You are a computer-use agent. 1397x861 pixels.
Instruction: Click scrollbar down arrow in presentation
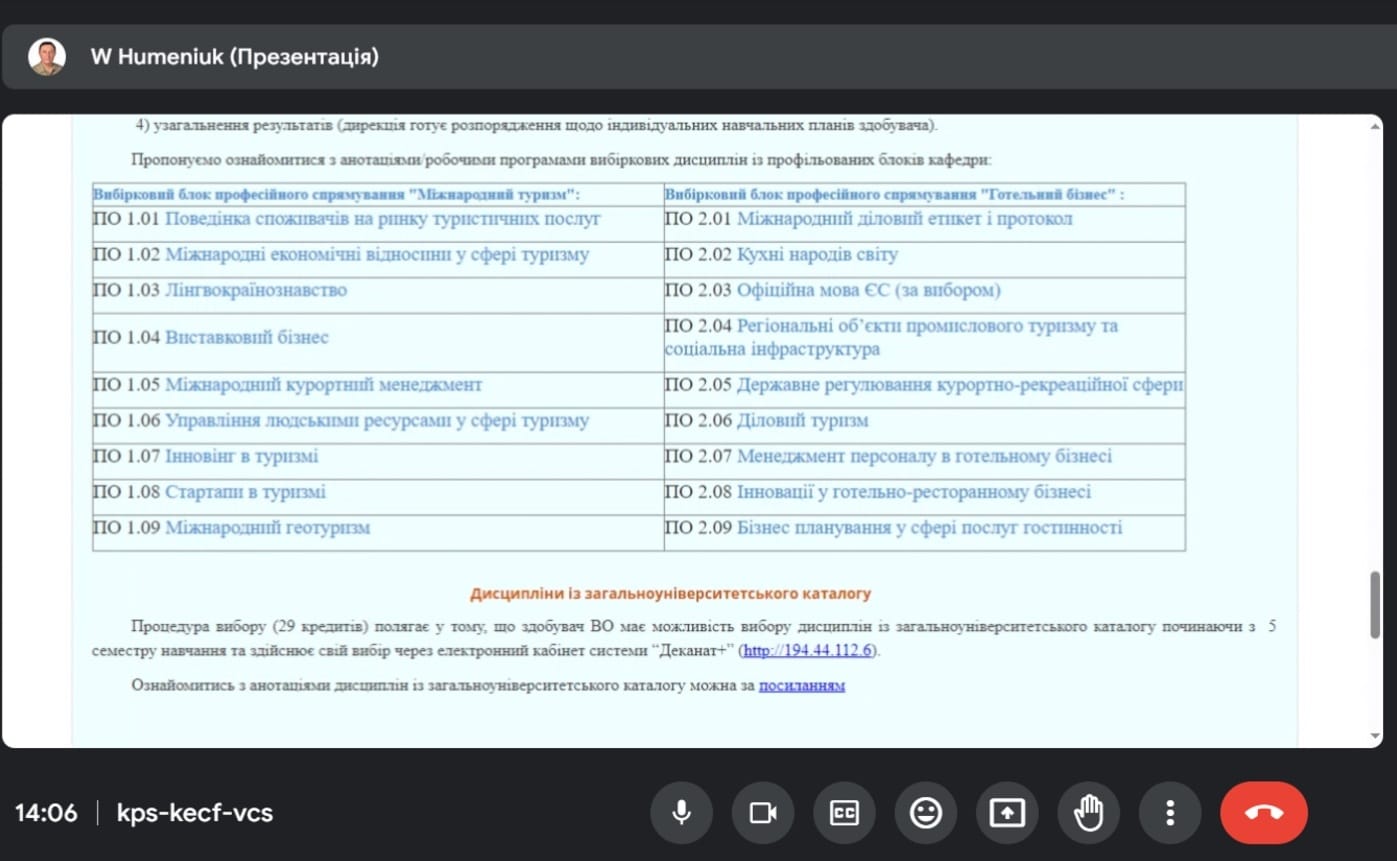(x=1375, y=736)
